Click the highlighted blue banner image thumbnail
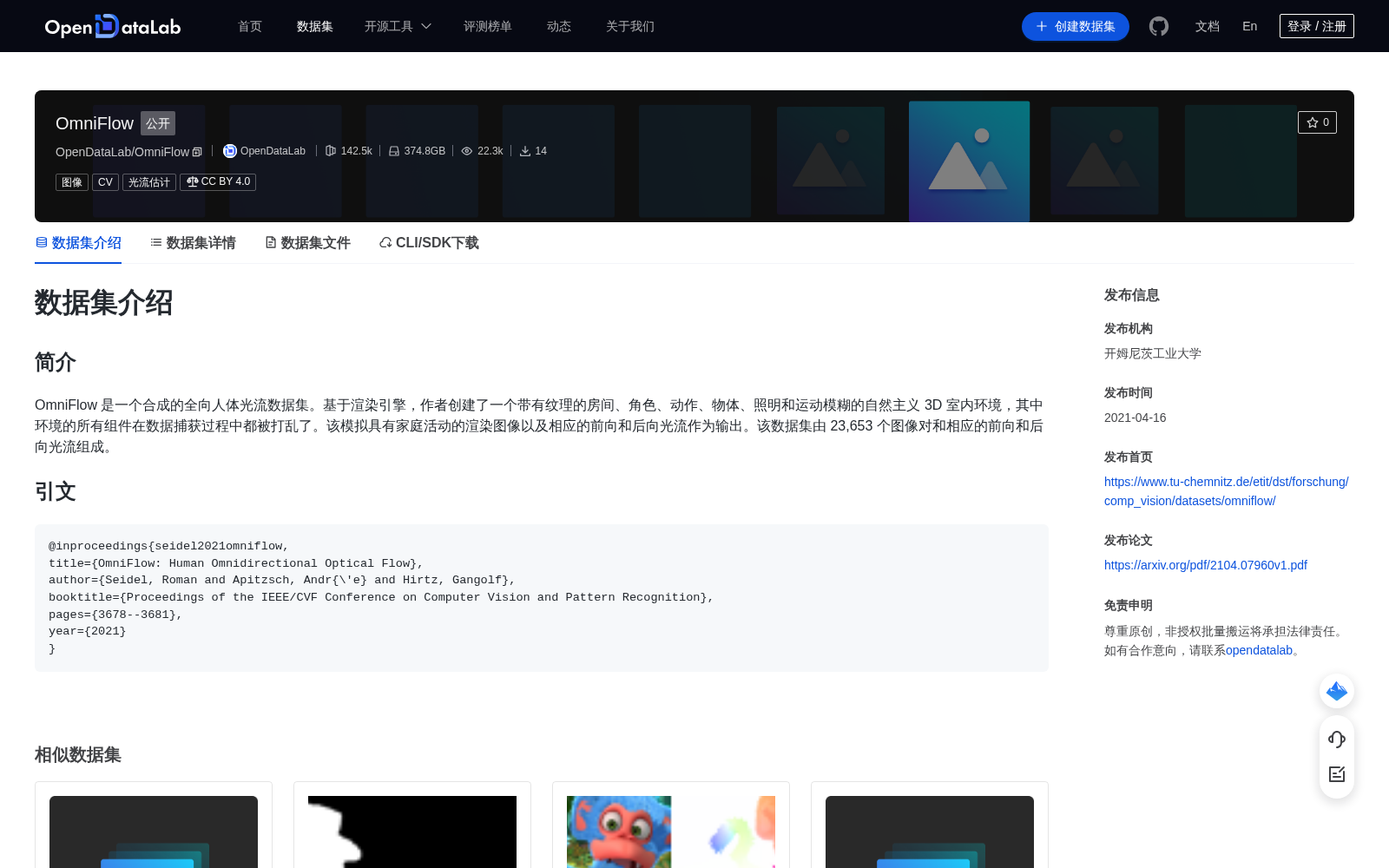The height and width of the screenshot is (868, 1389). coord(969,161)
